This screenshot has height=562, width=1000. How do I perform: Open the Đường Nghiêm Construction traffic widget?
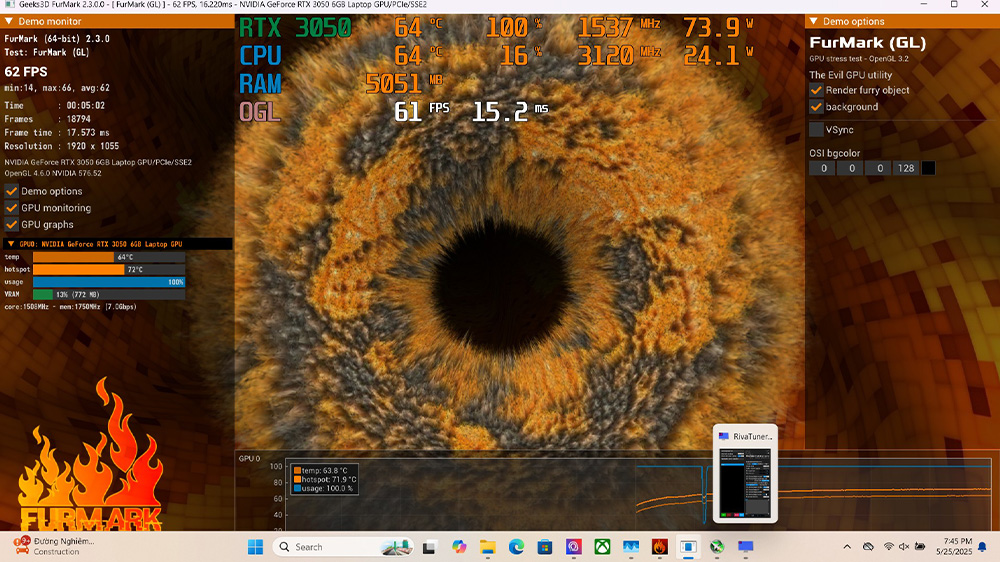[55, 546]
